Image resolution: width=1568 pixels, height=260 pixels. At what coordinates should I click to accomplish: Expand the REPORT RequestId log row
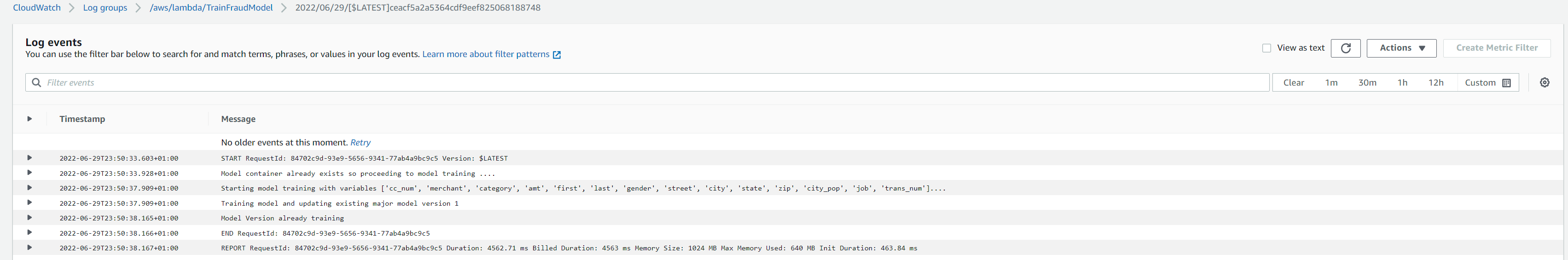tap(29, 248)
